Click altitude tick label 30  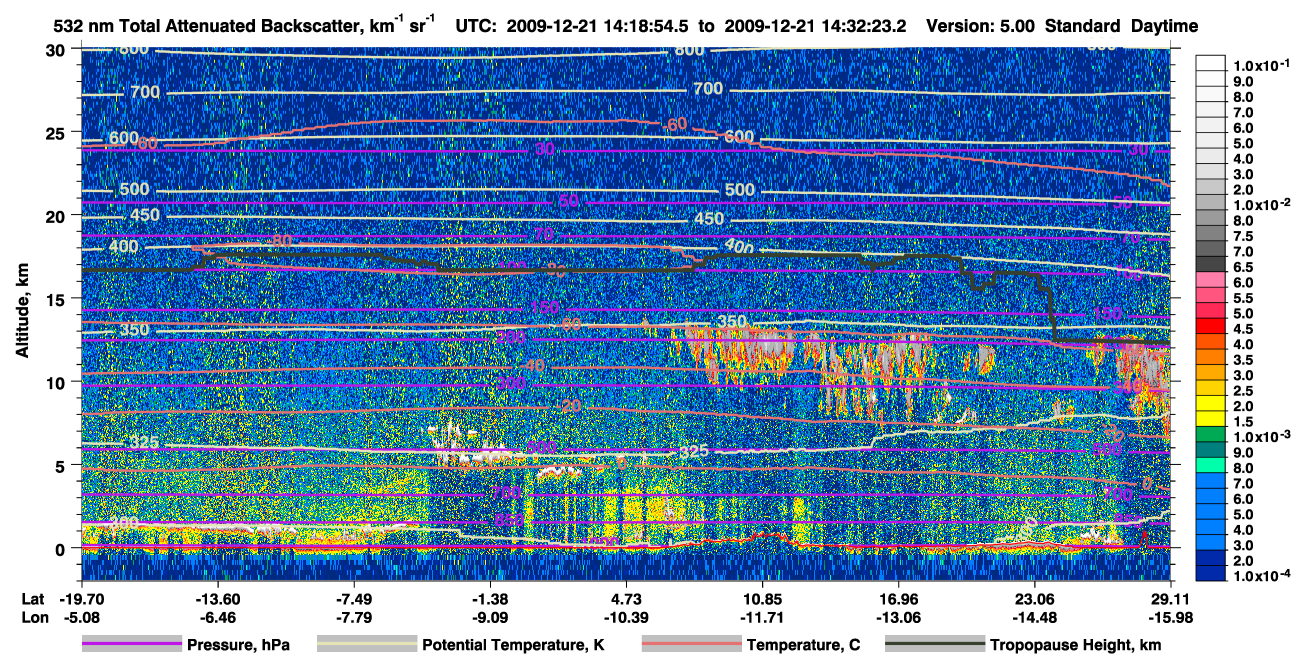[x=57, y=50]
